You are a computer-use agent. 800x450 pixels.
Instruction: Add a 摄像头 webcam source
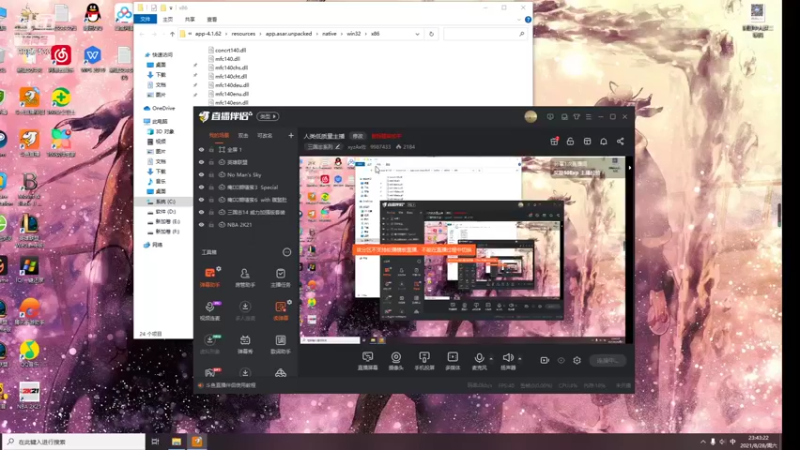(396, 360)
